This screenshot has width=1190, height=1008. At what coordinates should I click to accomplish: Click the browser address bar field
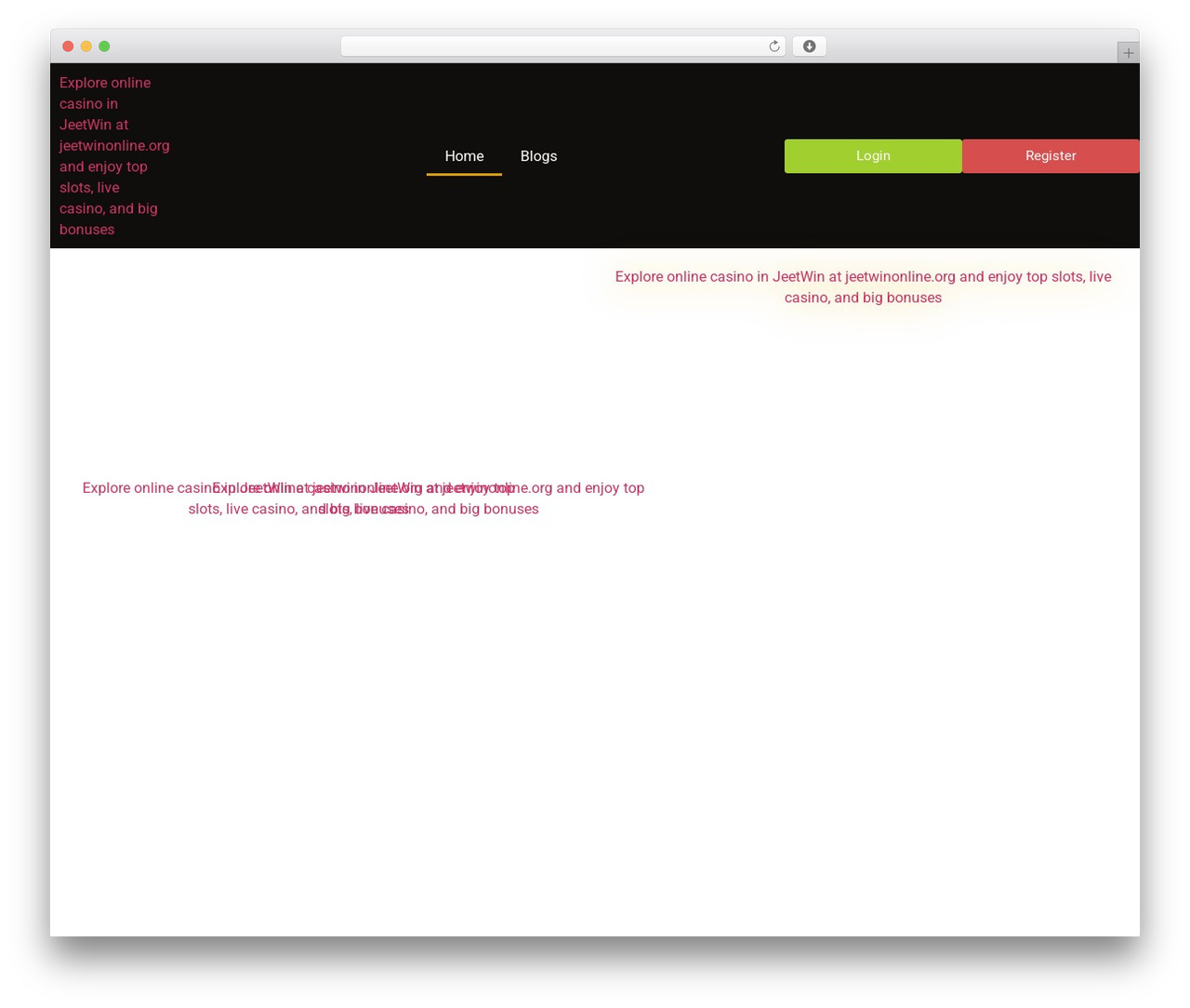[562, 46]
